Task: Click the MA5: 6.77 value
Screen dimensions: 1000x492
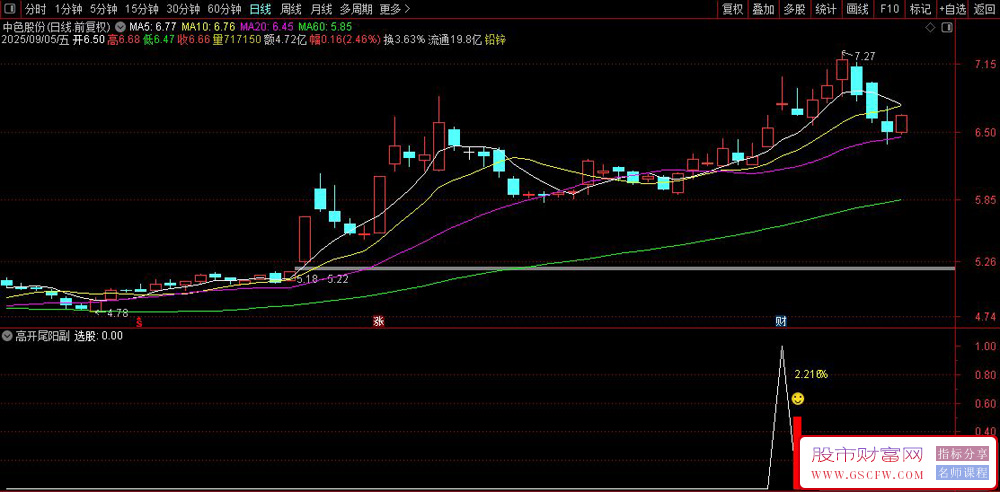Action: pos(153,27)
